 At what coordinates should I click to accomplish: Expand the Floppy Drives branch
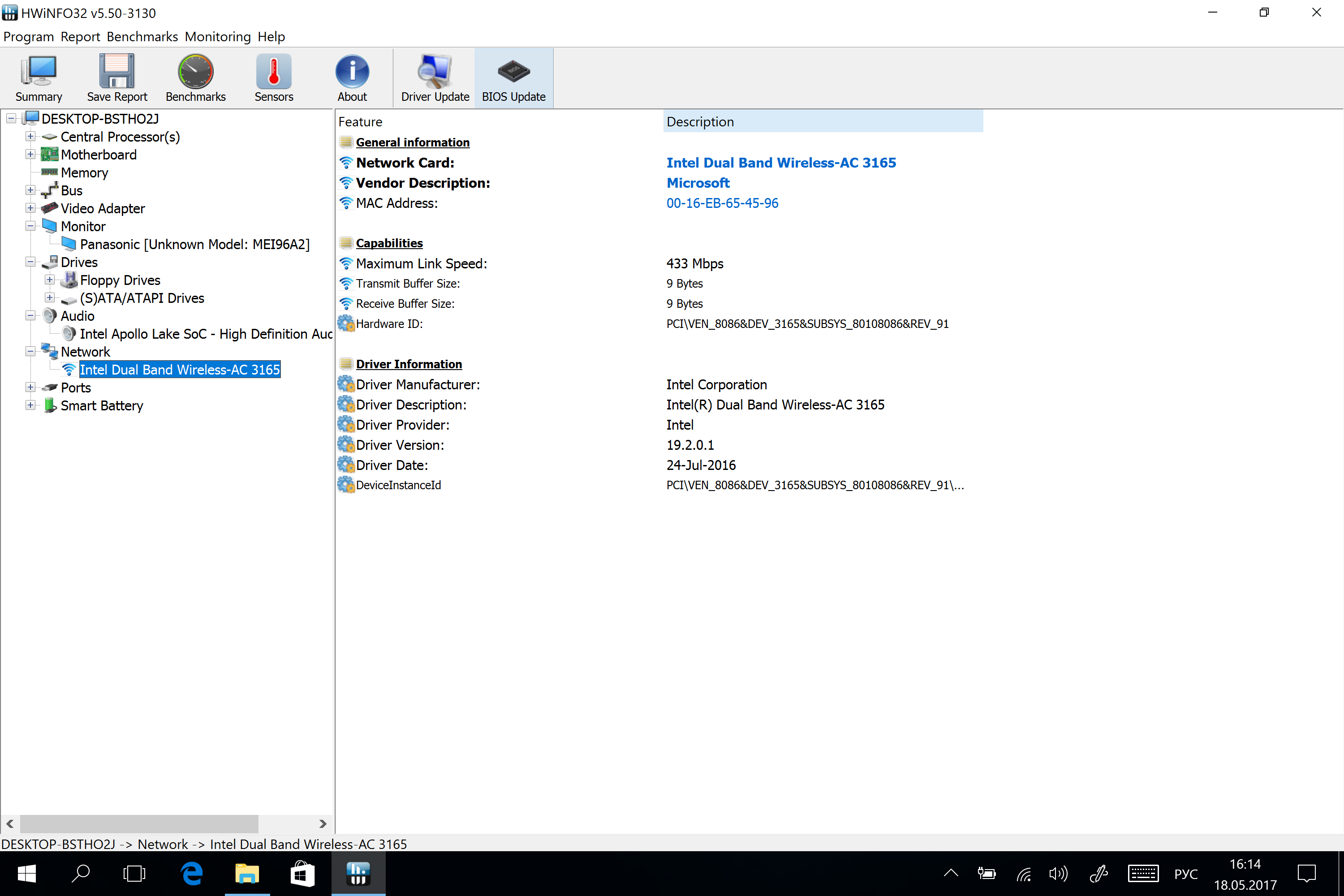tap(50, 280)
